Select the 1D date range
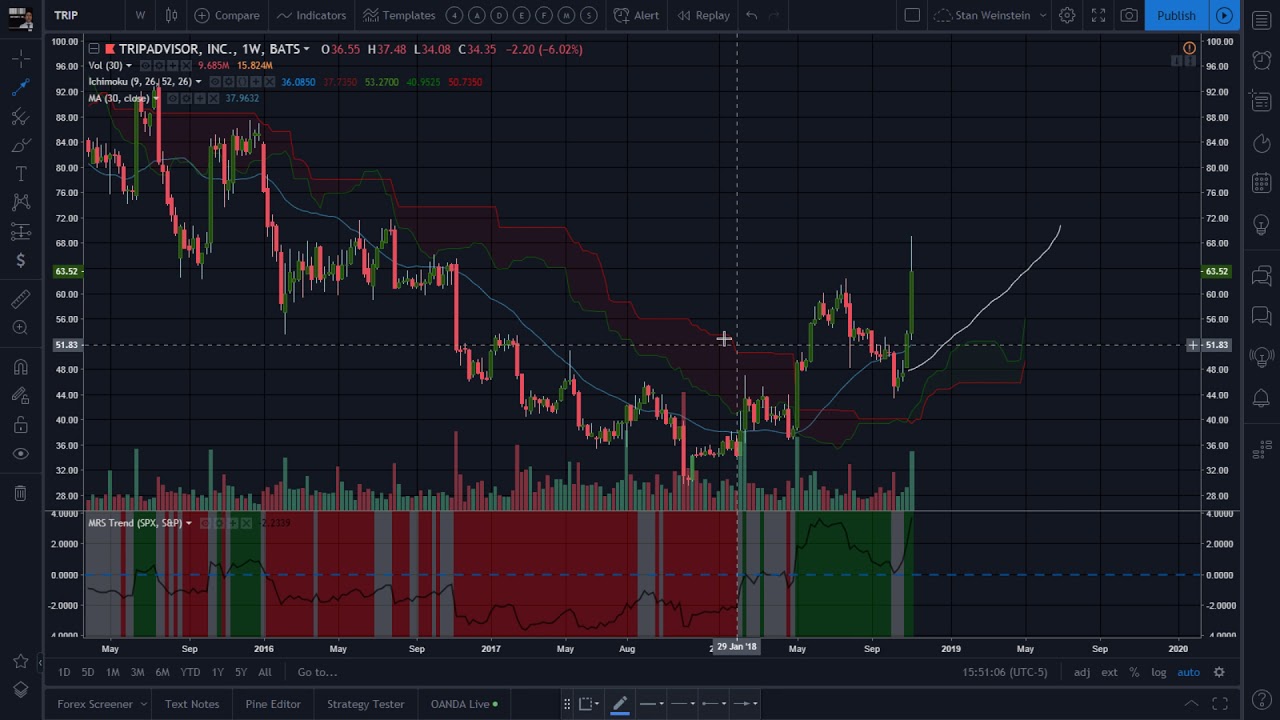Viewport: 1280px width, 720px height. click(x=64, y=672)
